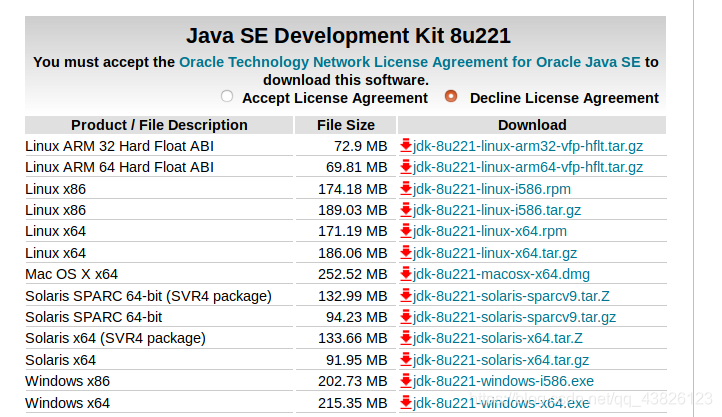The width and height of the screenshot is (722, 417).
Task: Click the Product / File Description column header
Action: click(159, 125)
